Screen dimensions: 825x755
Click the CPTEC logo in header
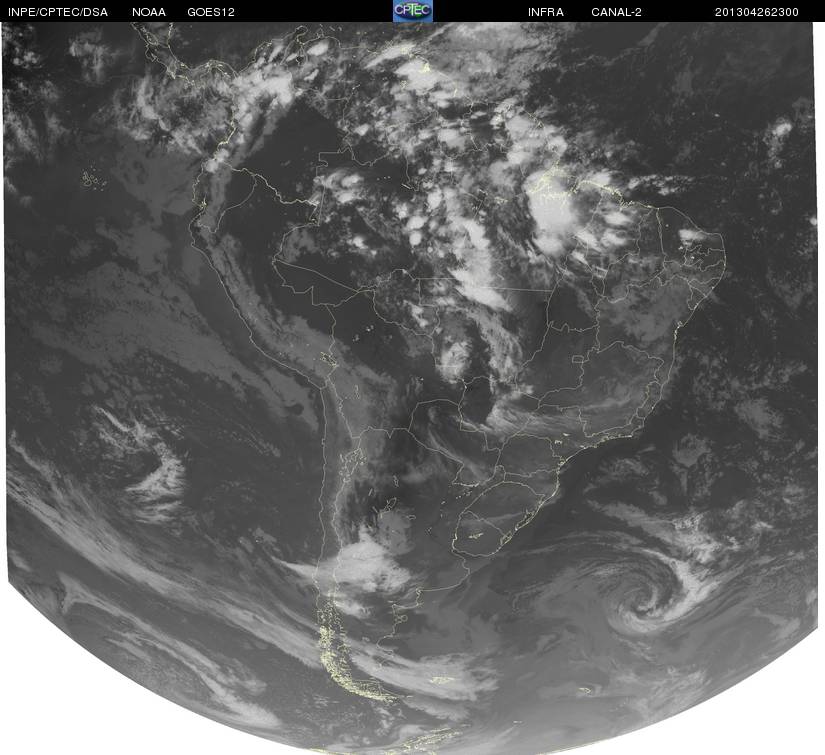point(413,11)
